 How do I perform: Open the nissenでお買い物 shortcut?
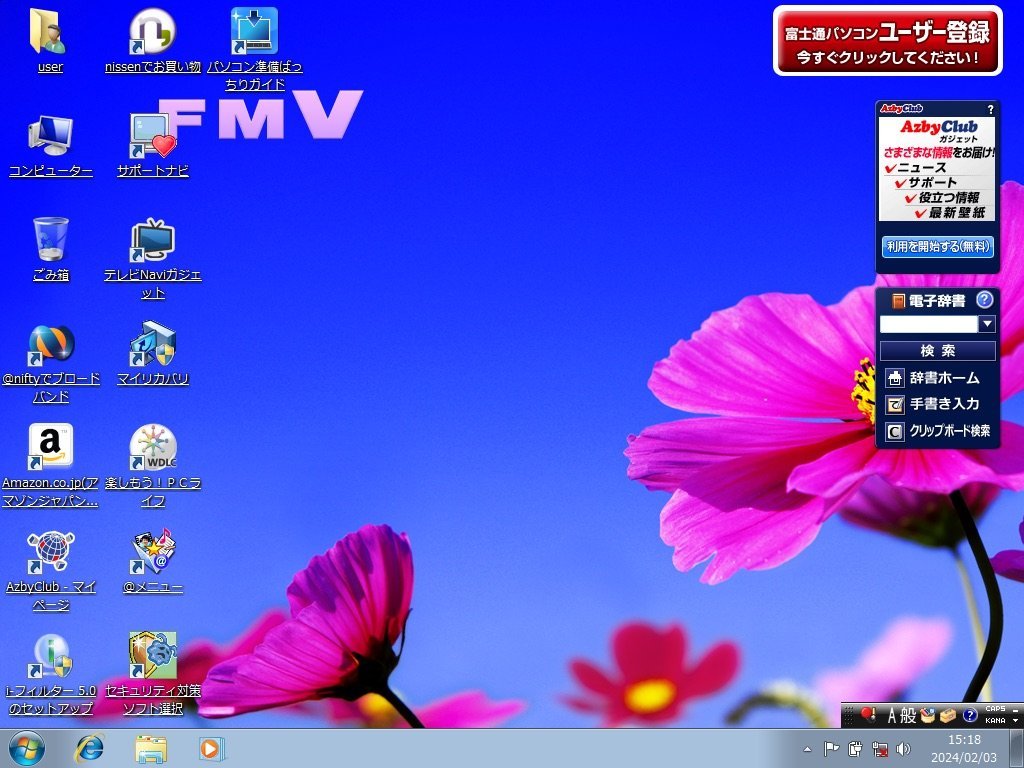tap(152, 34)
